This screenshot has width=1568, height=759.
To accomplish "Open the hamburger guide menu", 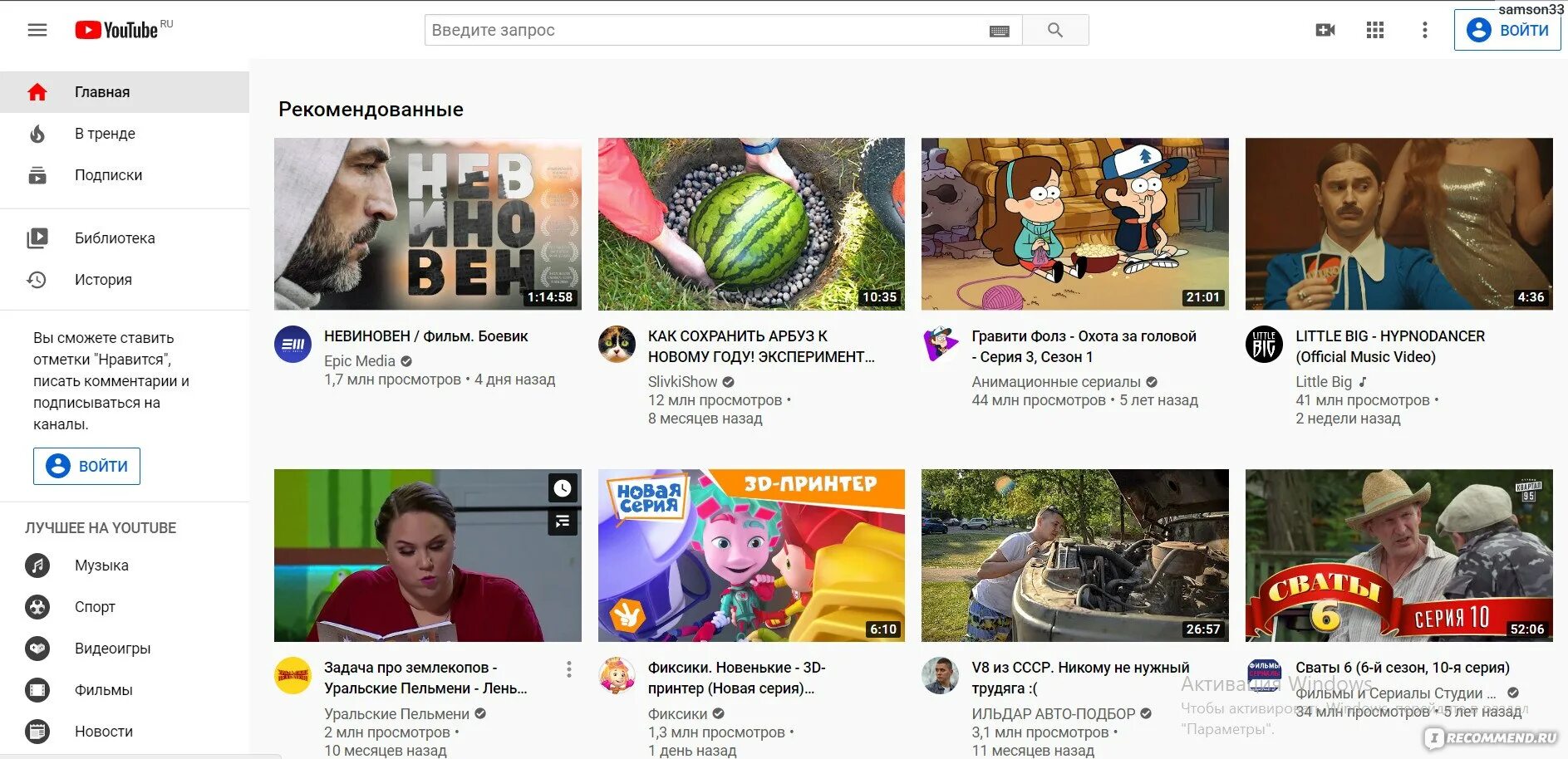I will pyautogui.click(x=37, y=30).
